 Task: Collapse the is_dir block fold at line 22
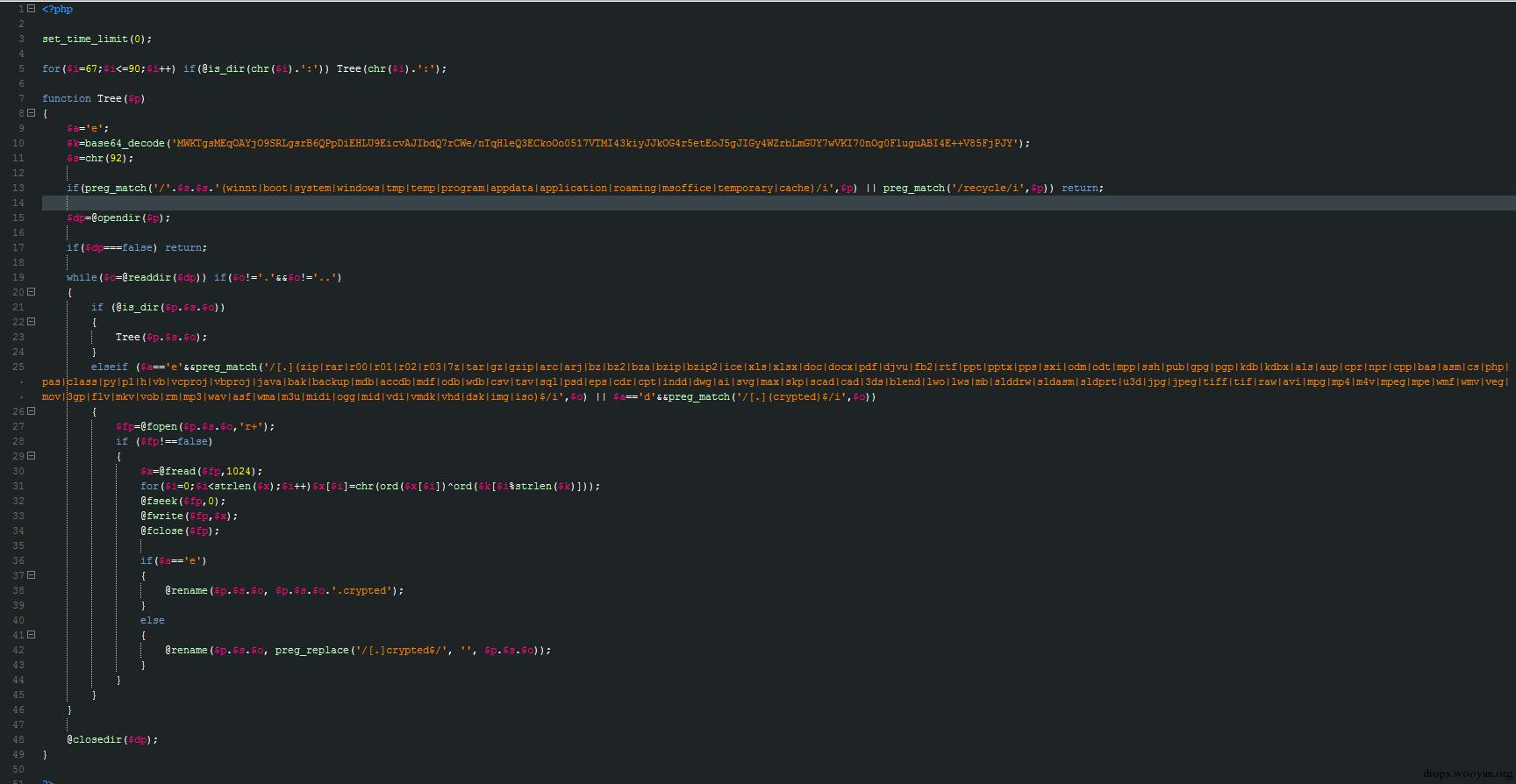click(32, 322)
